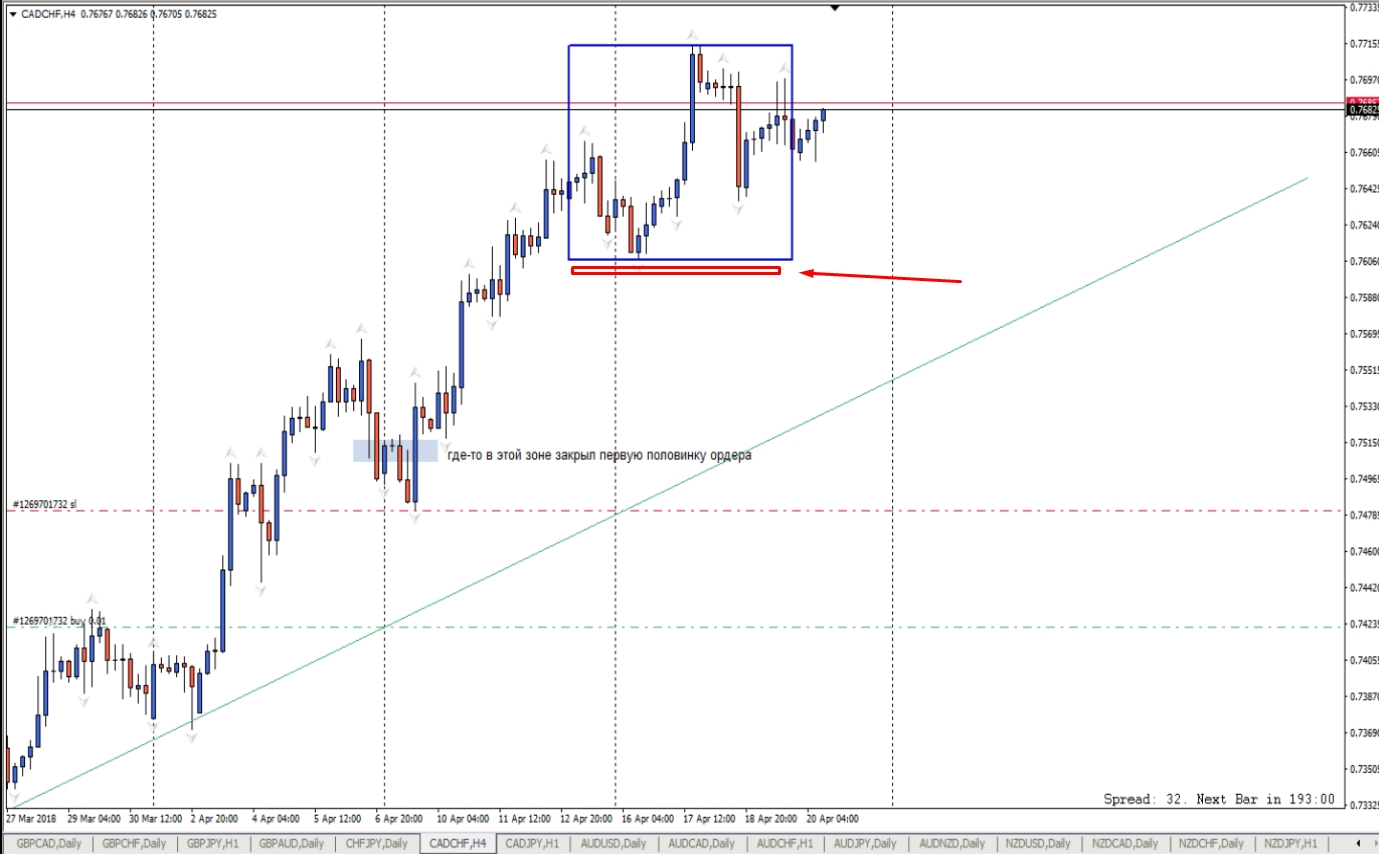The width and height of the screenshot is (1379, 854).
Task: Open the AUDJPY,Daily tab
Action: 866,843
